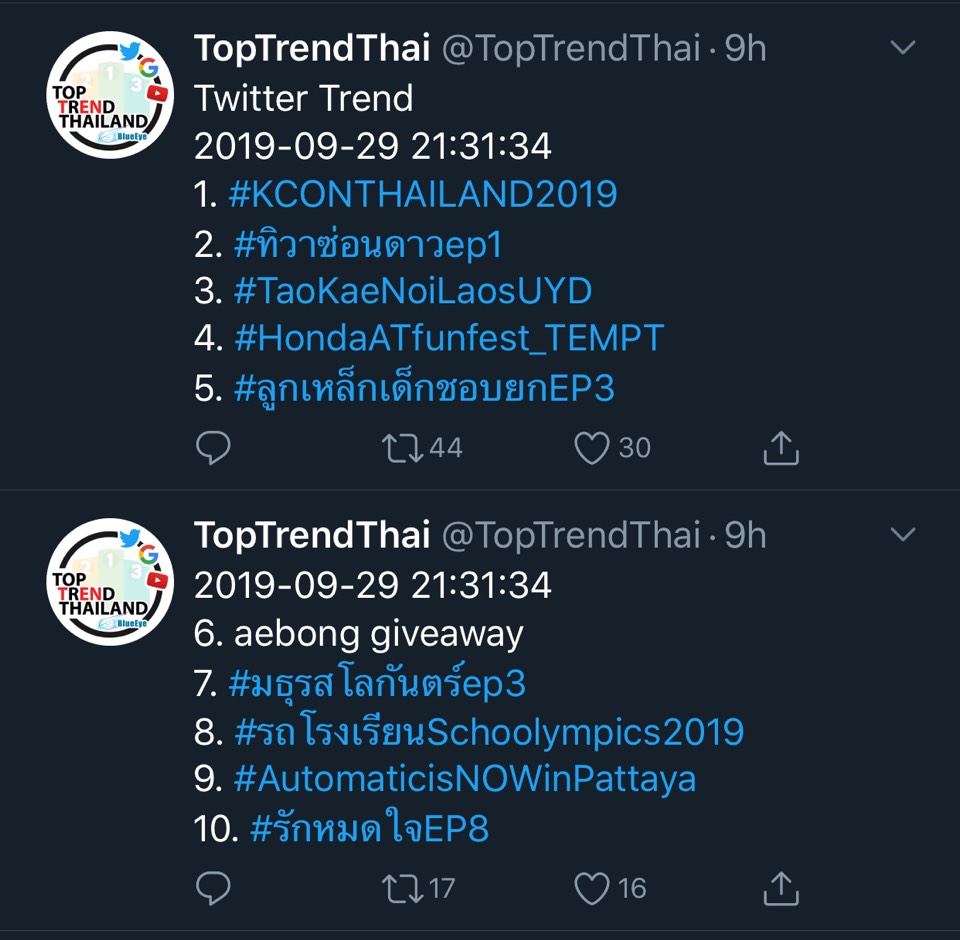Retweet the tweet with 17 retweets
Image resolution: width=960 pixels, height=940 pixels.
(x=402, y=888)
